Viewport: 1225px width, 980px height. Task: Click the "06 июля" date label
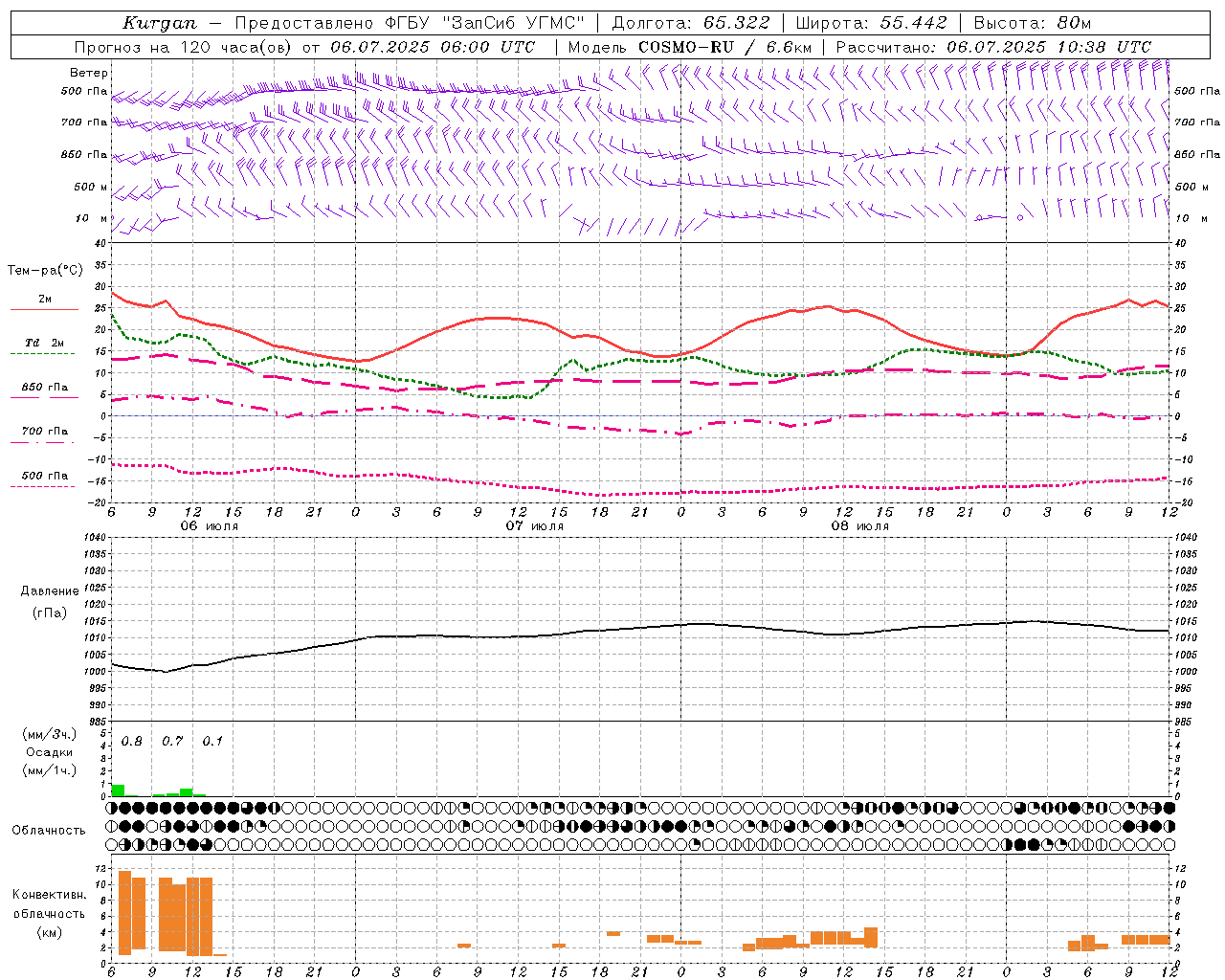point(209,526)
